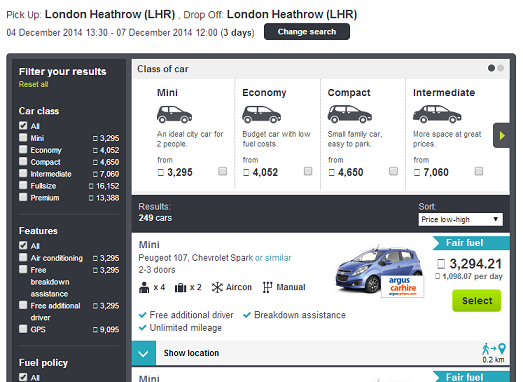Viewport: 523px width, 382px height.
Task: Enable the GPS feature filter
Action: point(23,329)
